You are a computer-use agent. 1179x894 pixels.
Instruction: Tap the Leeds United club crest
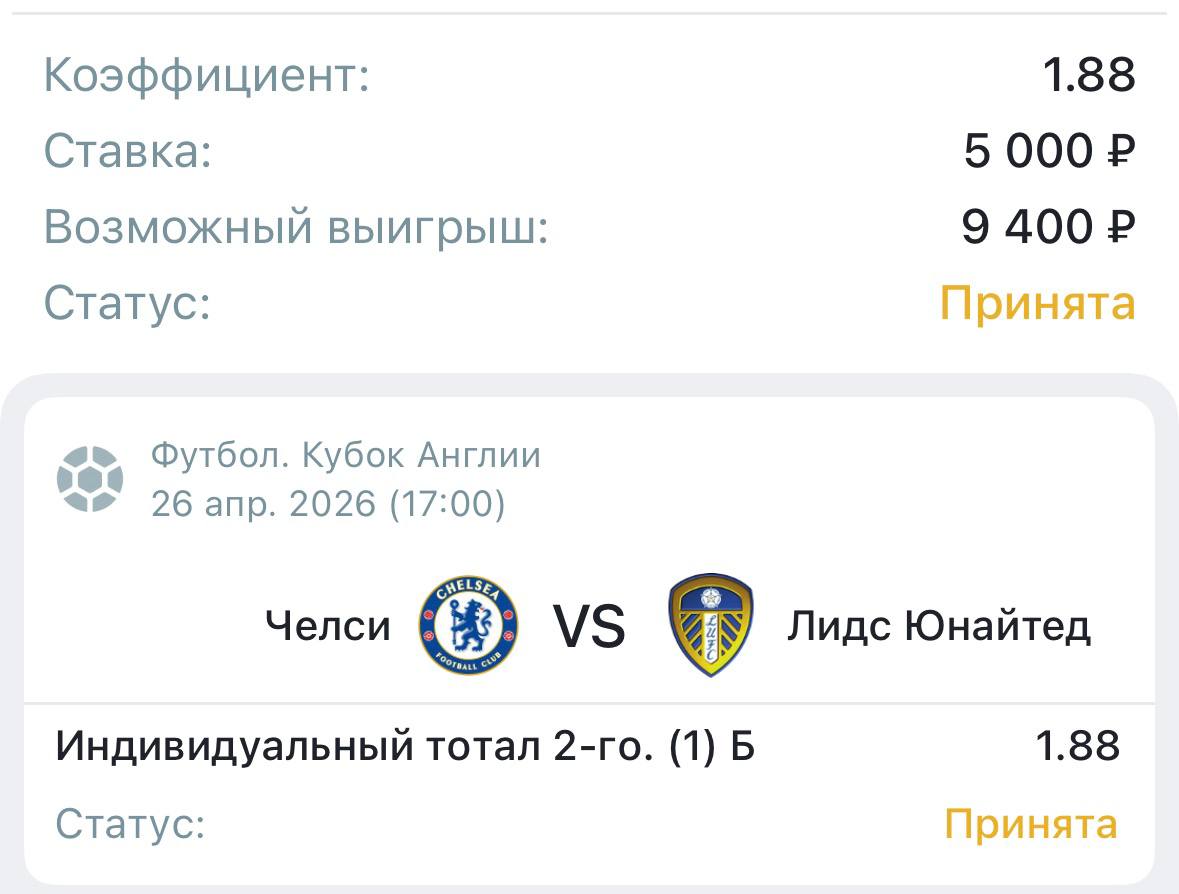pos(710,625)
